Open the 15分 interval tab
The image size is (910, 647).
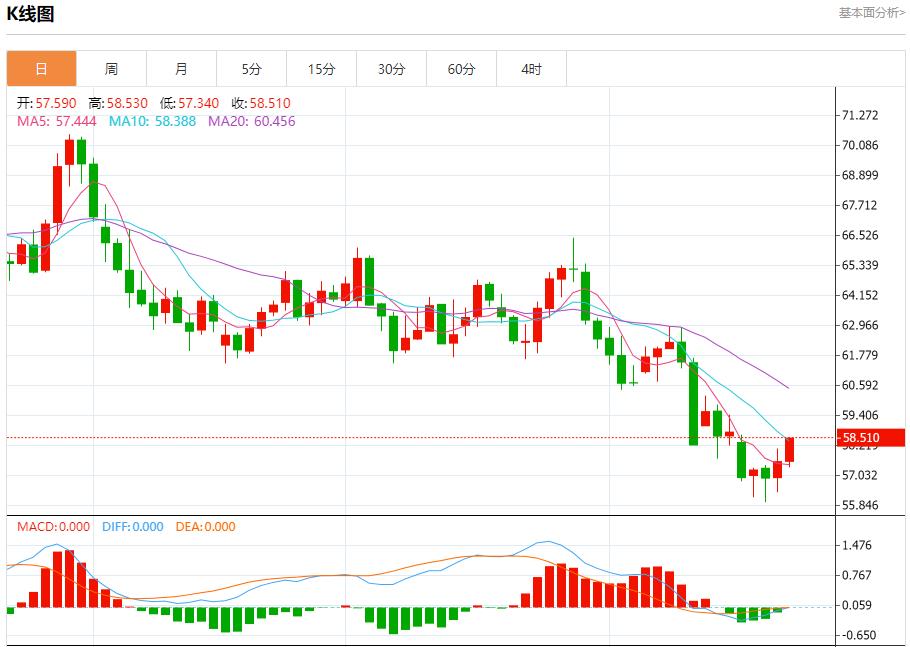click(321, 69)
